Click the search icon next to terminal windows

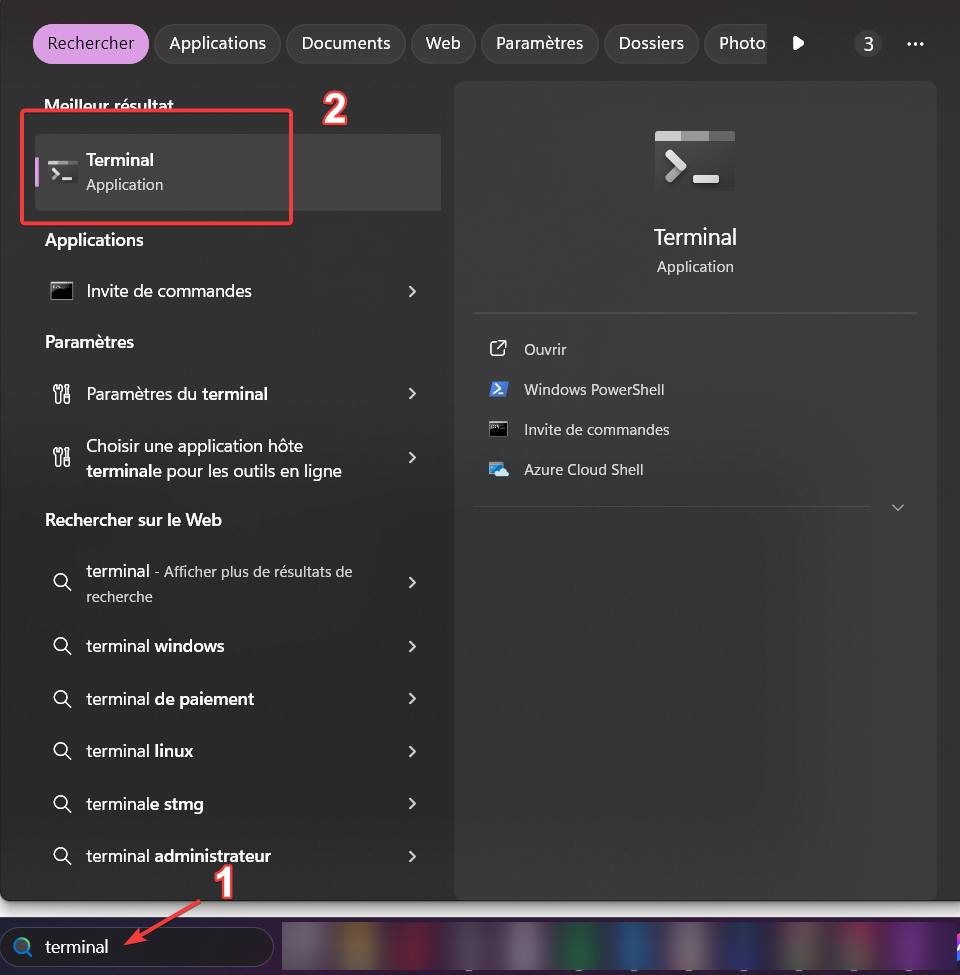click(x=62, y=646)
